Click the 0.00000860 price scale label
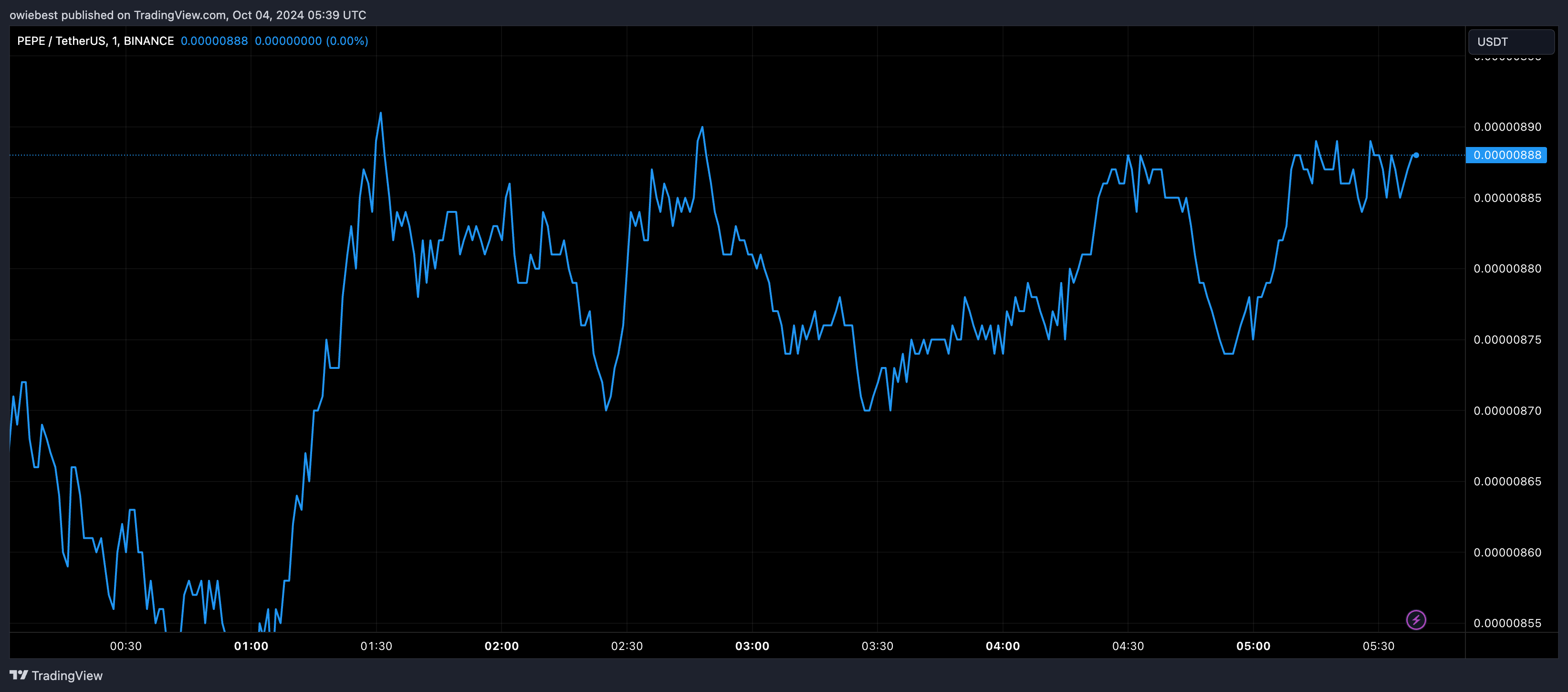Screen dimensions: 1568x692 (1507, 553)
